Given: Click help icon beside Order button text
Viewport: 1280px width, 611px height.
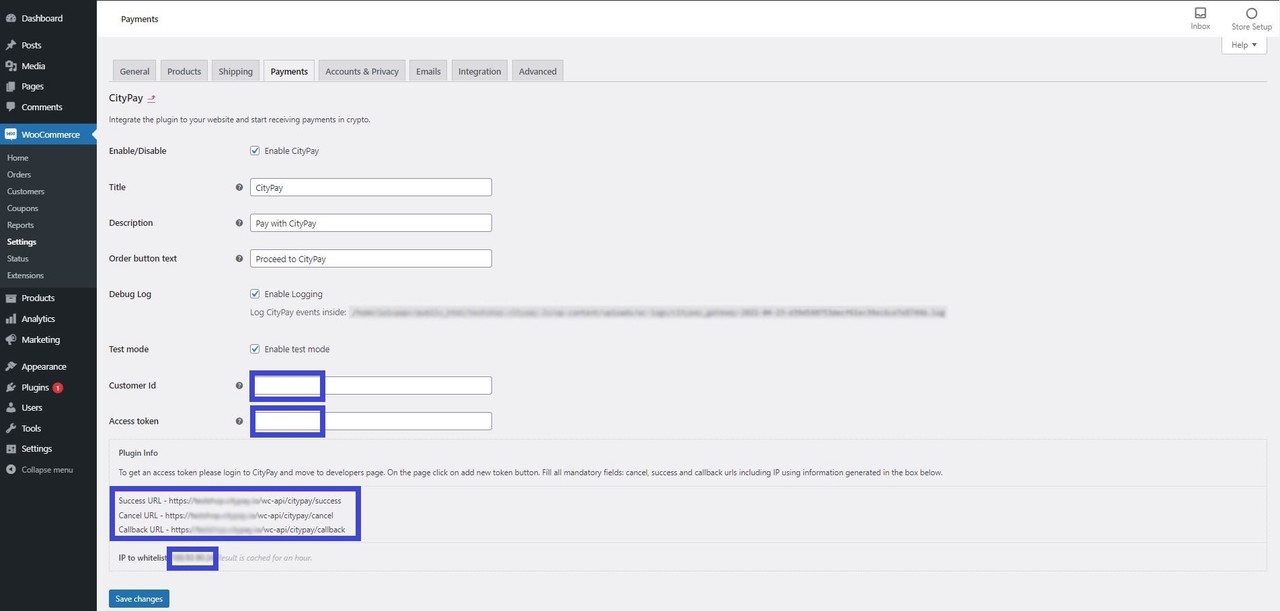Looking at the screenshot, I should pos(239,258).
